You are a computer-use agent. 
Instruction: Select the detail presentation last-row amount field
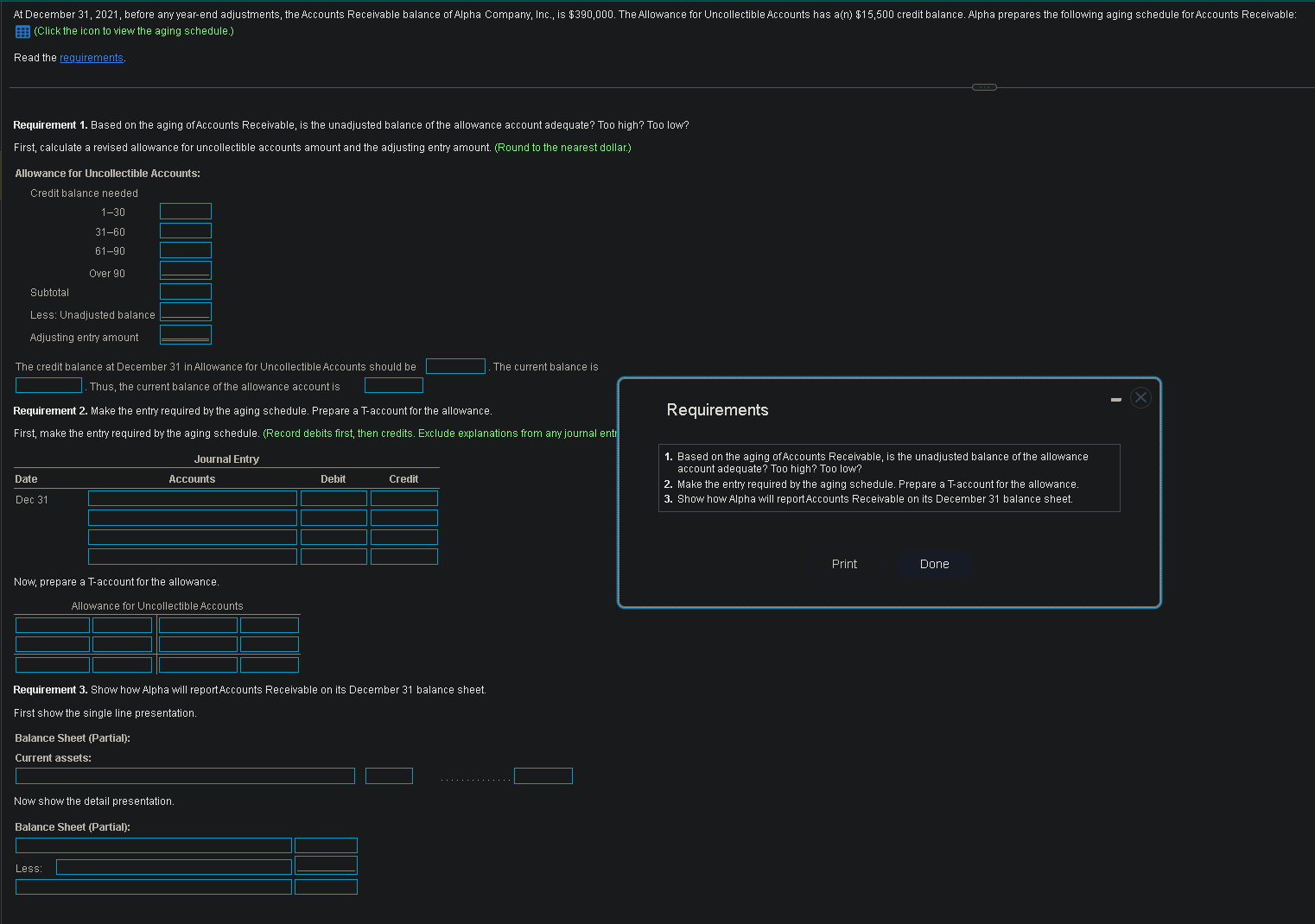(326, 887)
